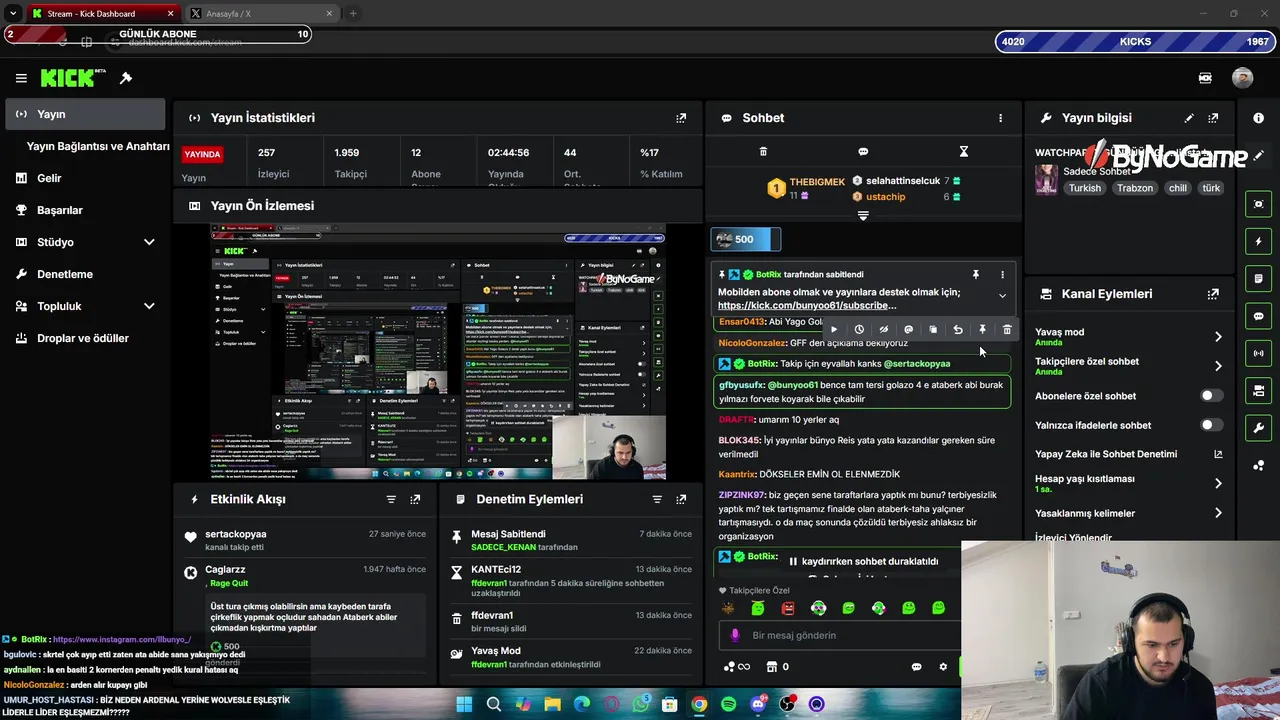The width and height of the screenshot is (1280, 720).
Task: Pop out the Yayın bilgisi panel
Action: click(x=1213, y=118)
